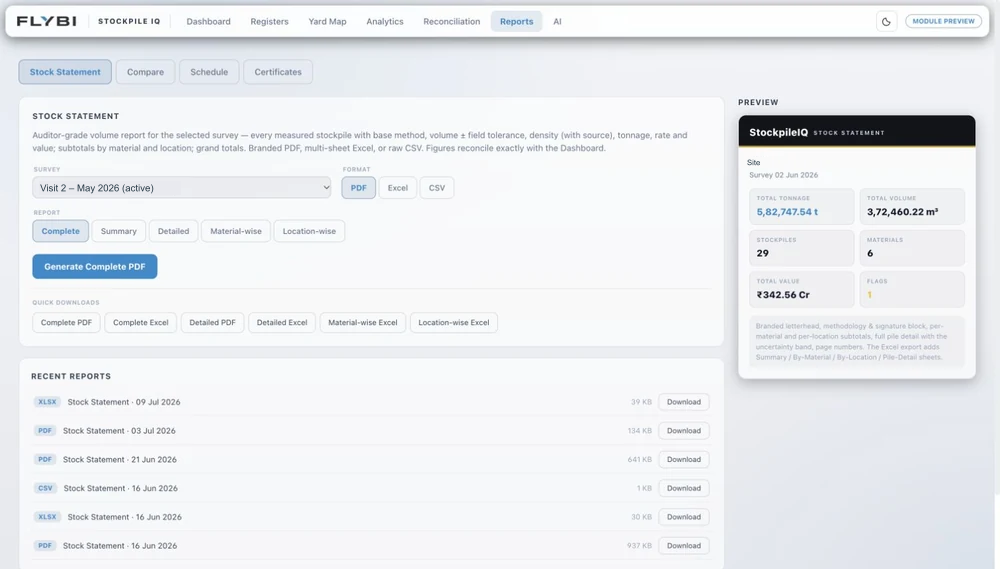Click the Stockpiles count 29

click(763, 253)
